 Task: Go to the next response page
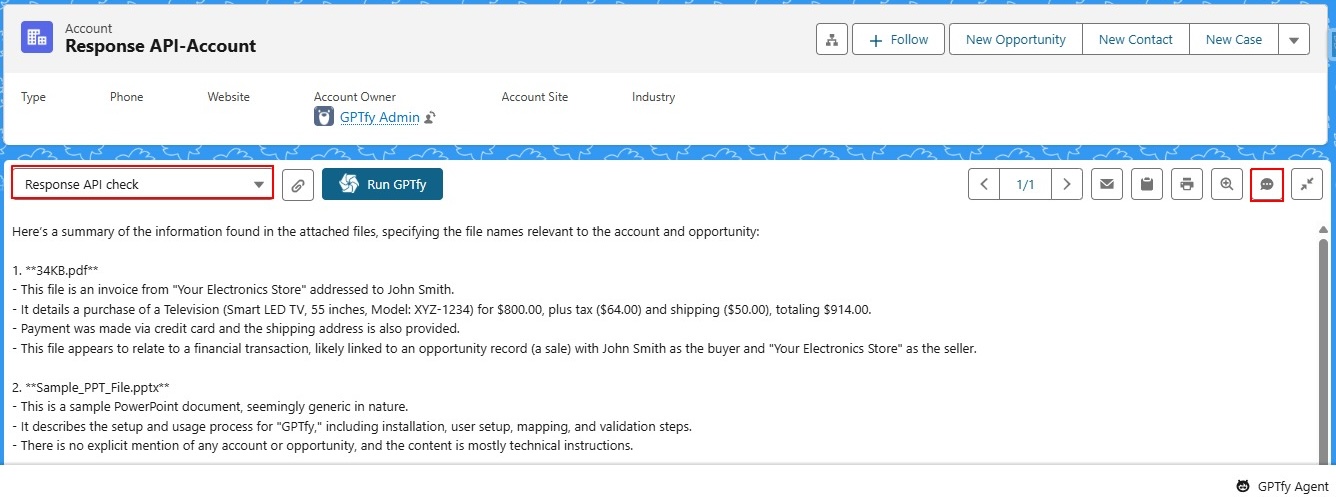(x=1067, y=184)
